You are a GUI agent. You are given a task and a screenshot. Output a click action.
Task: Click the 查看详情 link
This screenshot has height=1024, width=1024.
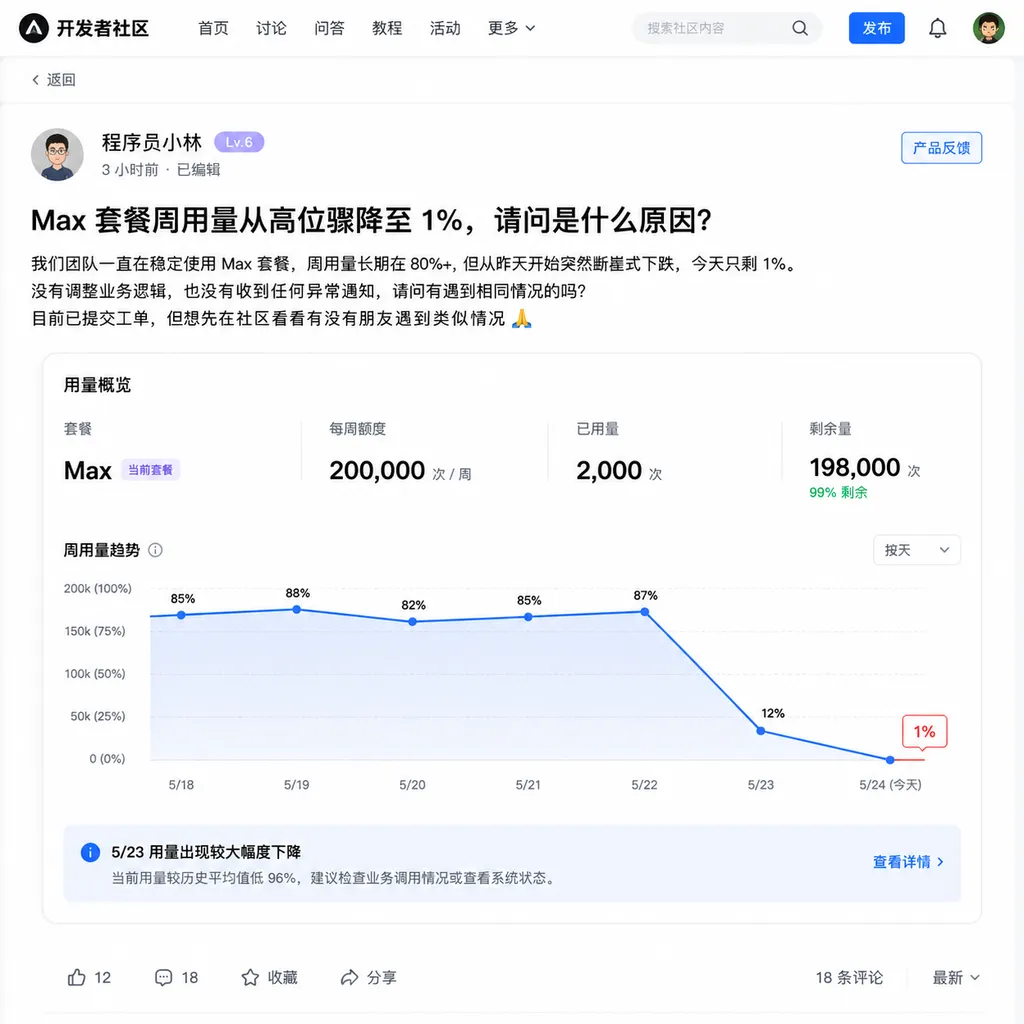pos(908,861)
